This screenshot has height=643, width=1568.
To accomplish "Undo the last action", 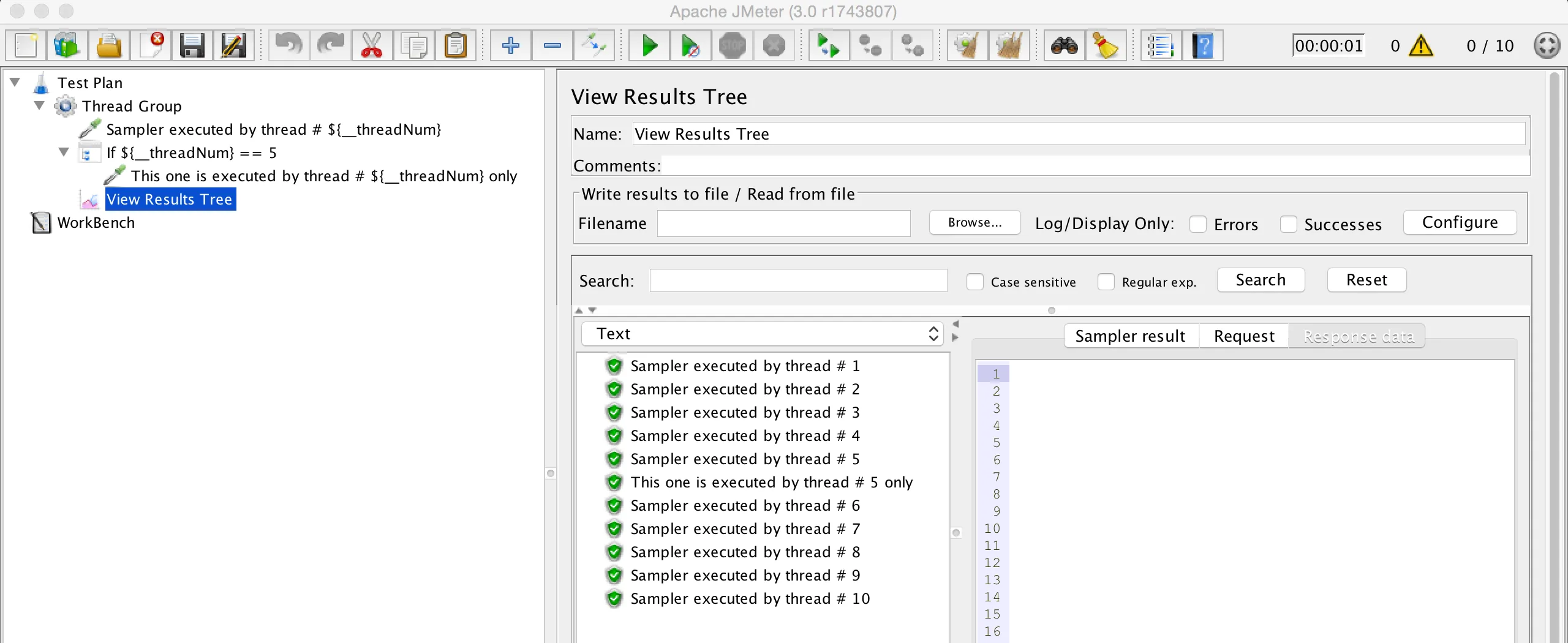I will (288, 45).
